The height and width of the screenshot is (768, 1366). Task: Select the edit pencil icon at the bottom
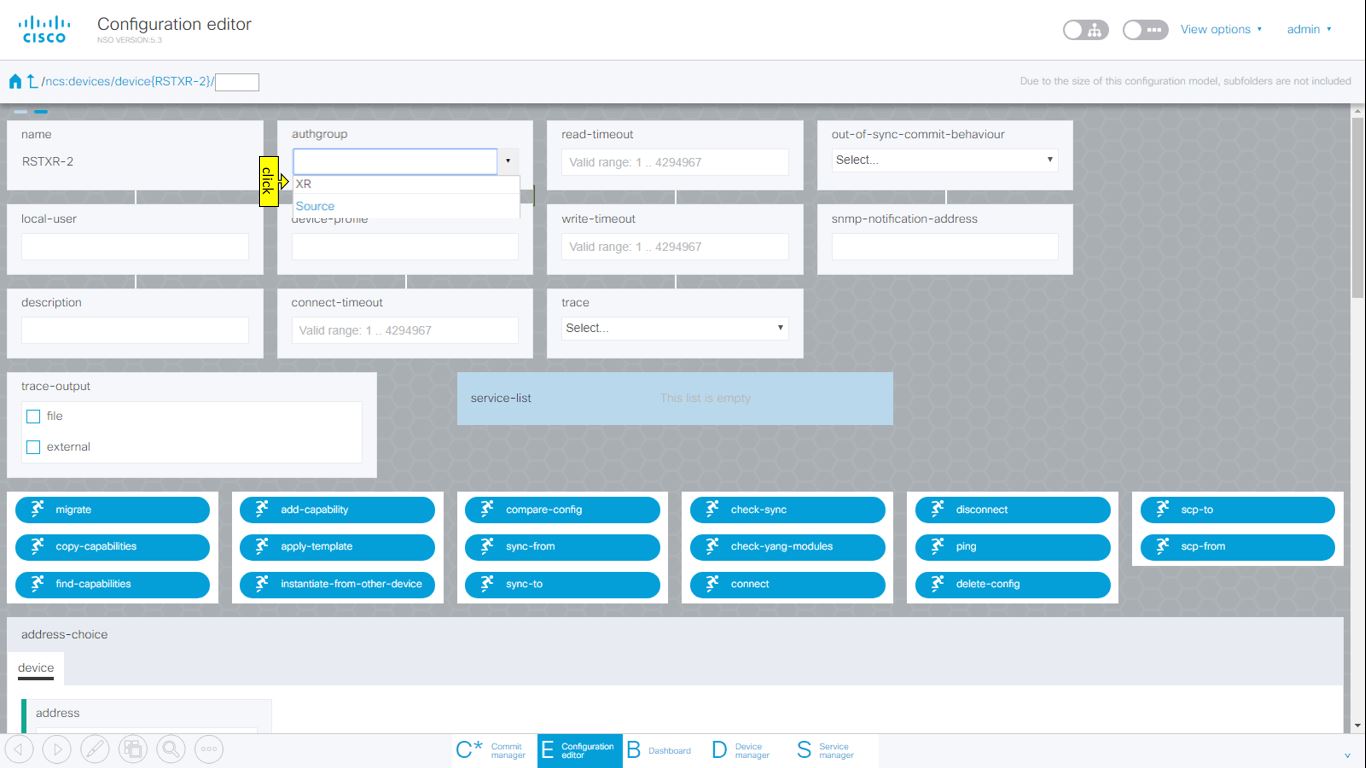click(x=95, y=748)
